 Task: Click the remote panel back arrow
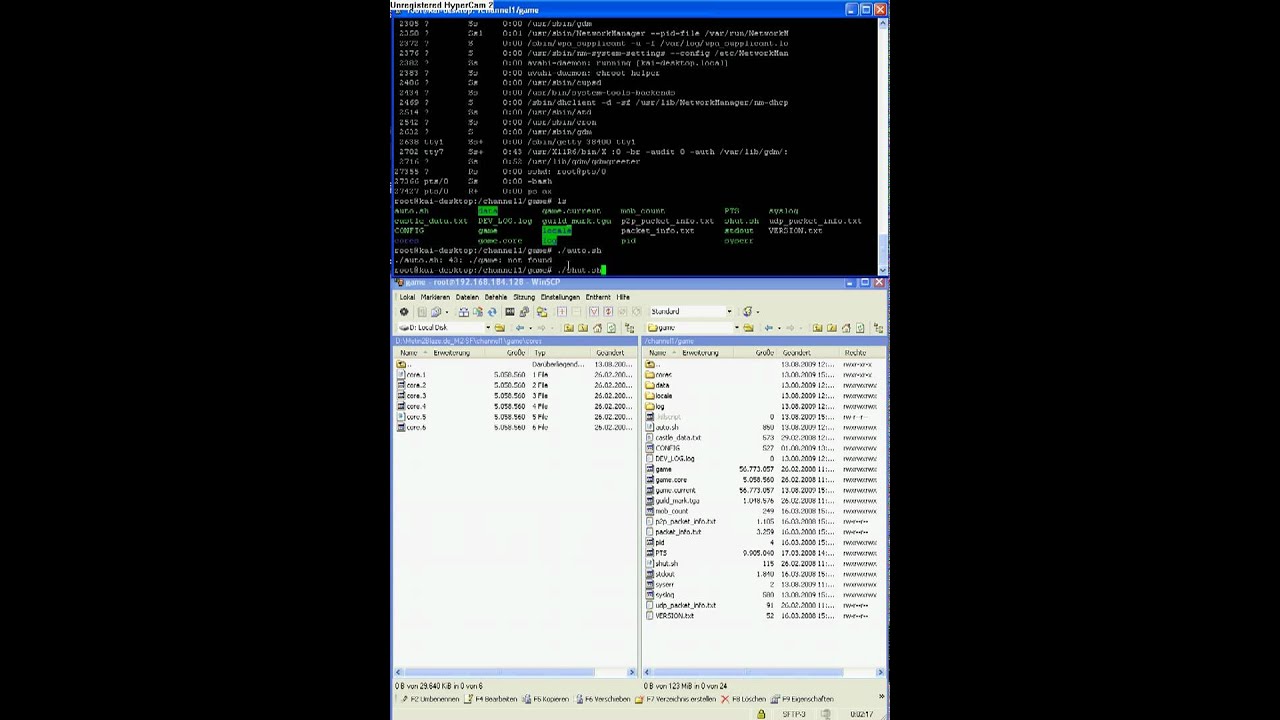point(768,328)
